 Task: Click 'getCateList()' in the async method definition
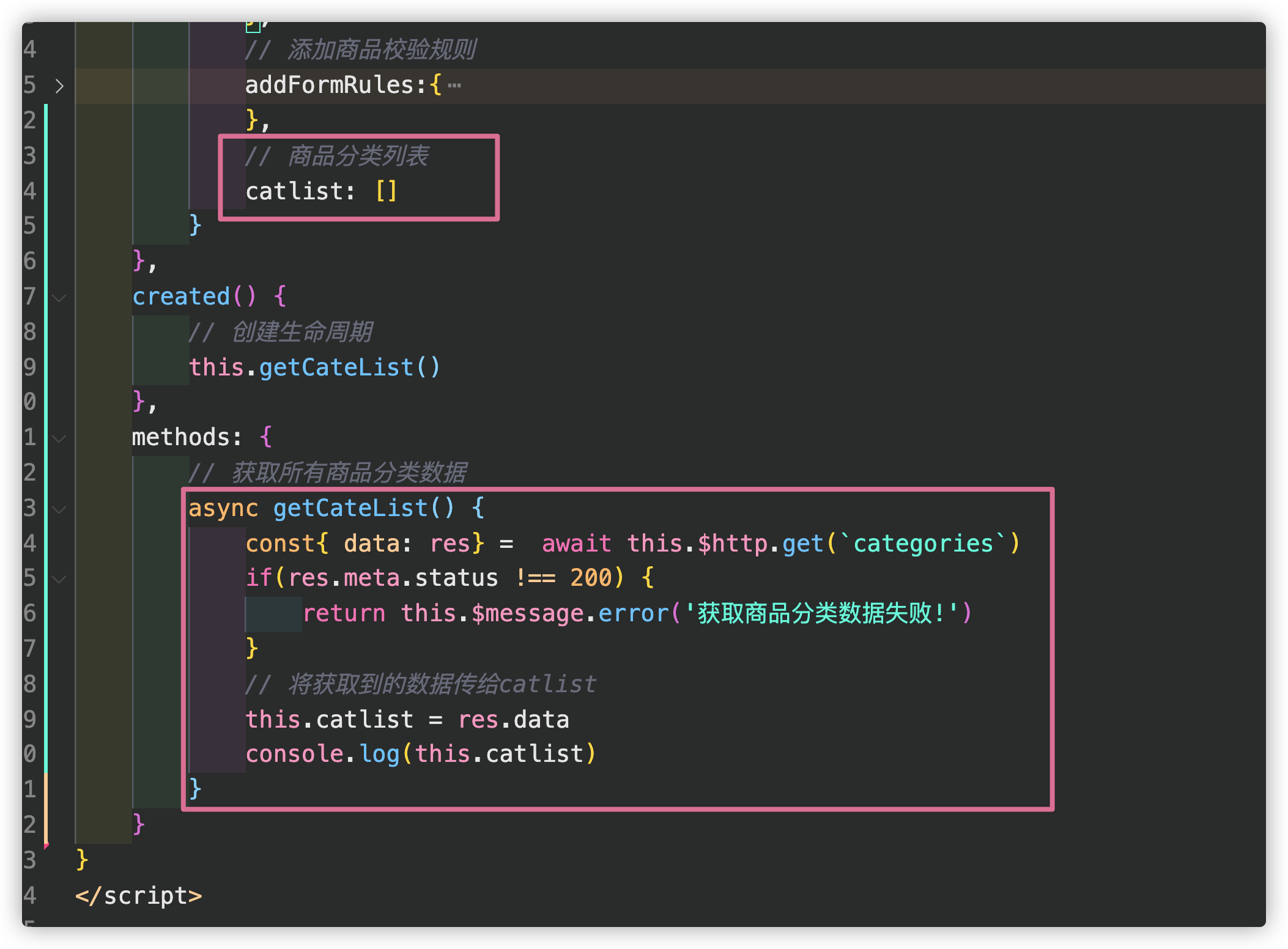click(364, 508)
